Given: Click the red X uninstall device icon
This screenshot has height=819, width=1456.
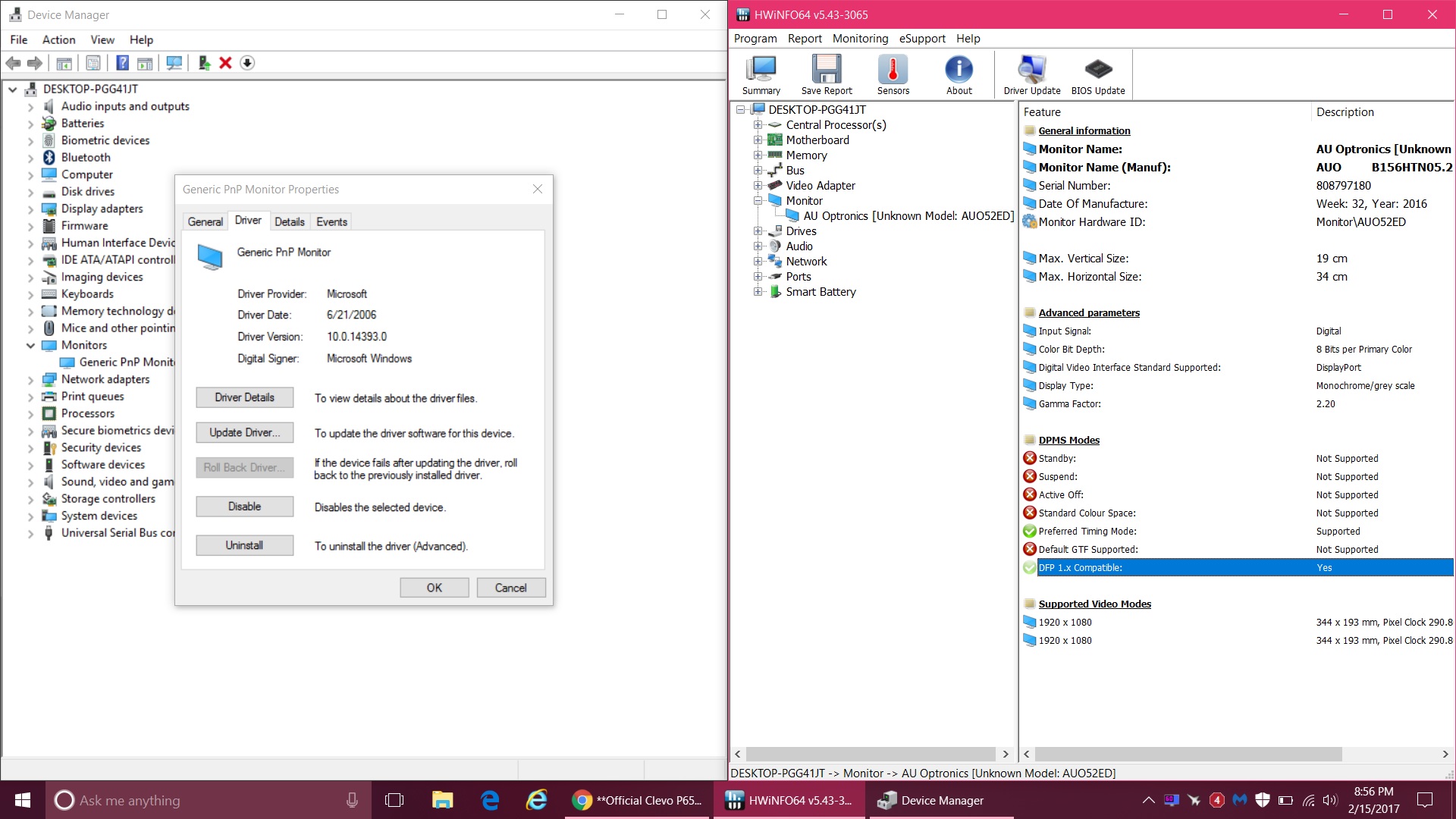Looking at the screenshot, I should 225,63.
